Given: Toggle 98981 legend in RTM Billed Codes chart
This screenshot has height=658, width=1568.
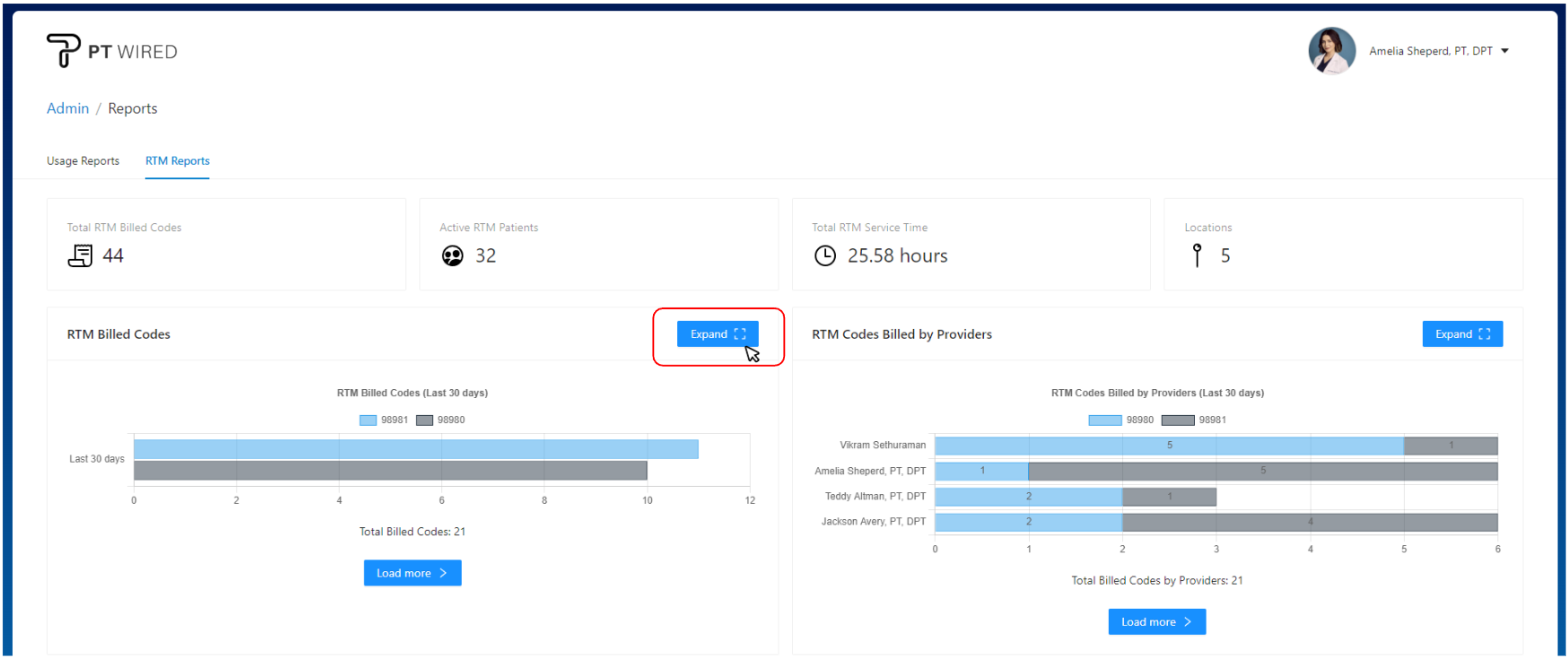Looking at the screenshot, I should pyautogui.click(x=384, y=420).
